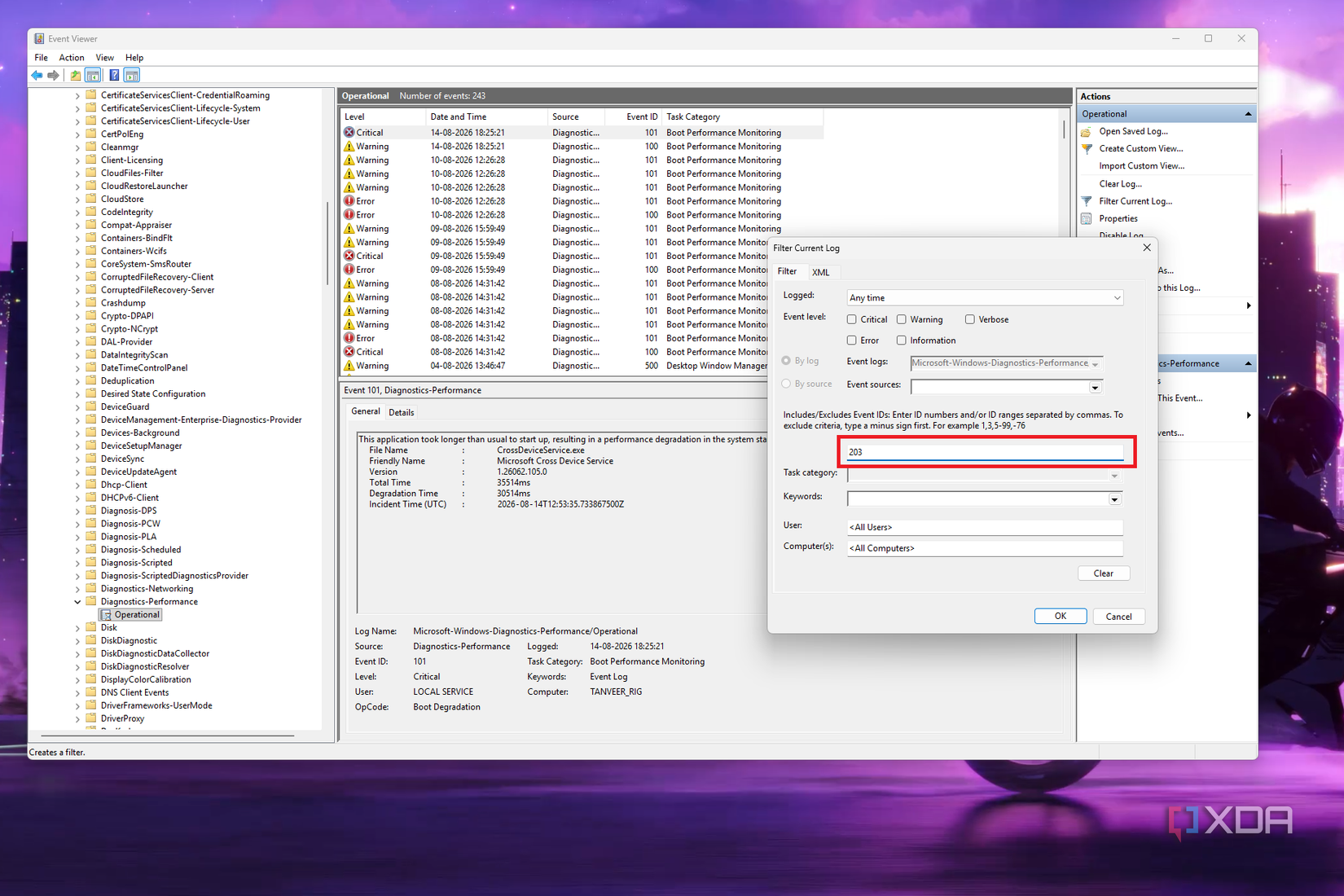Viewport: 1344px width, 896px height.
Task: Enable the Information event level checkbox
Action: click(x=902, y=340)
